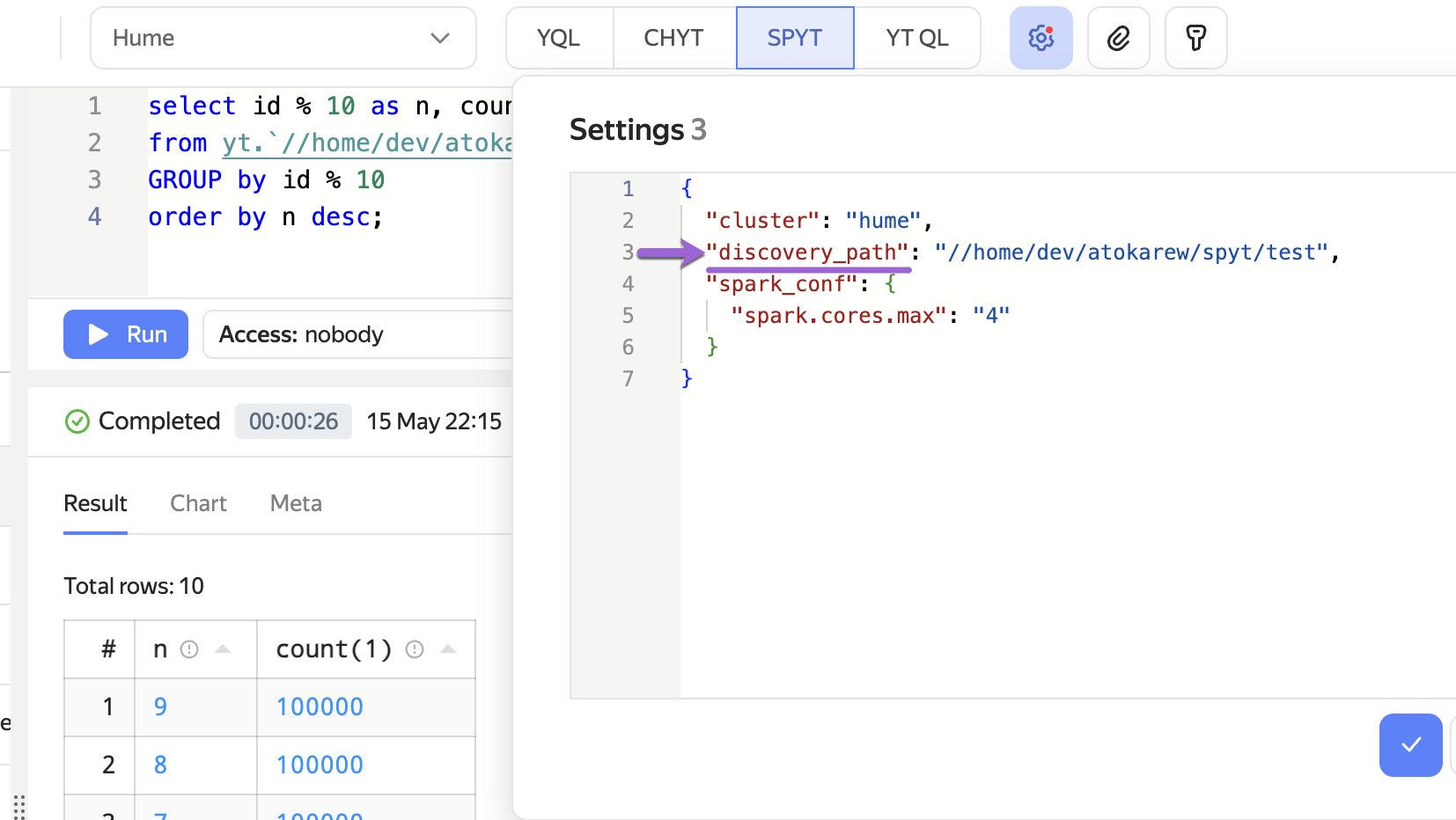Click the 15 May 22:15 timestamp

(x=434, y=421)
